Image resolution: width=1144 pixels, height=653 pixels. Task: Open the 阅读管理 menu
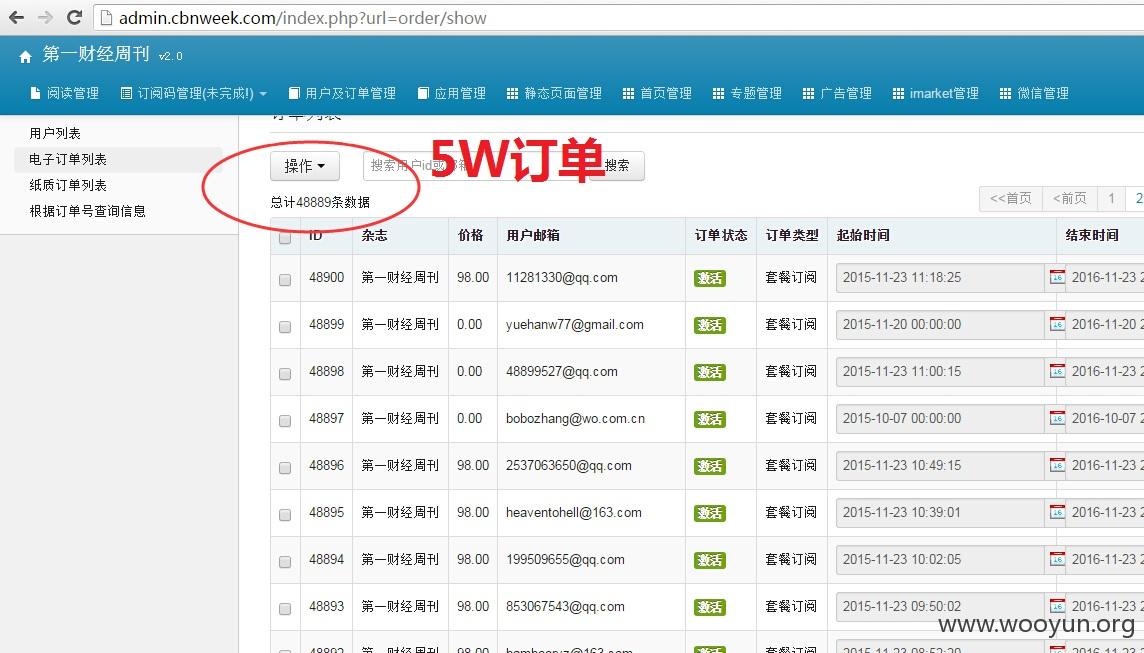(x=65, y=93)
